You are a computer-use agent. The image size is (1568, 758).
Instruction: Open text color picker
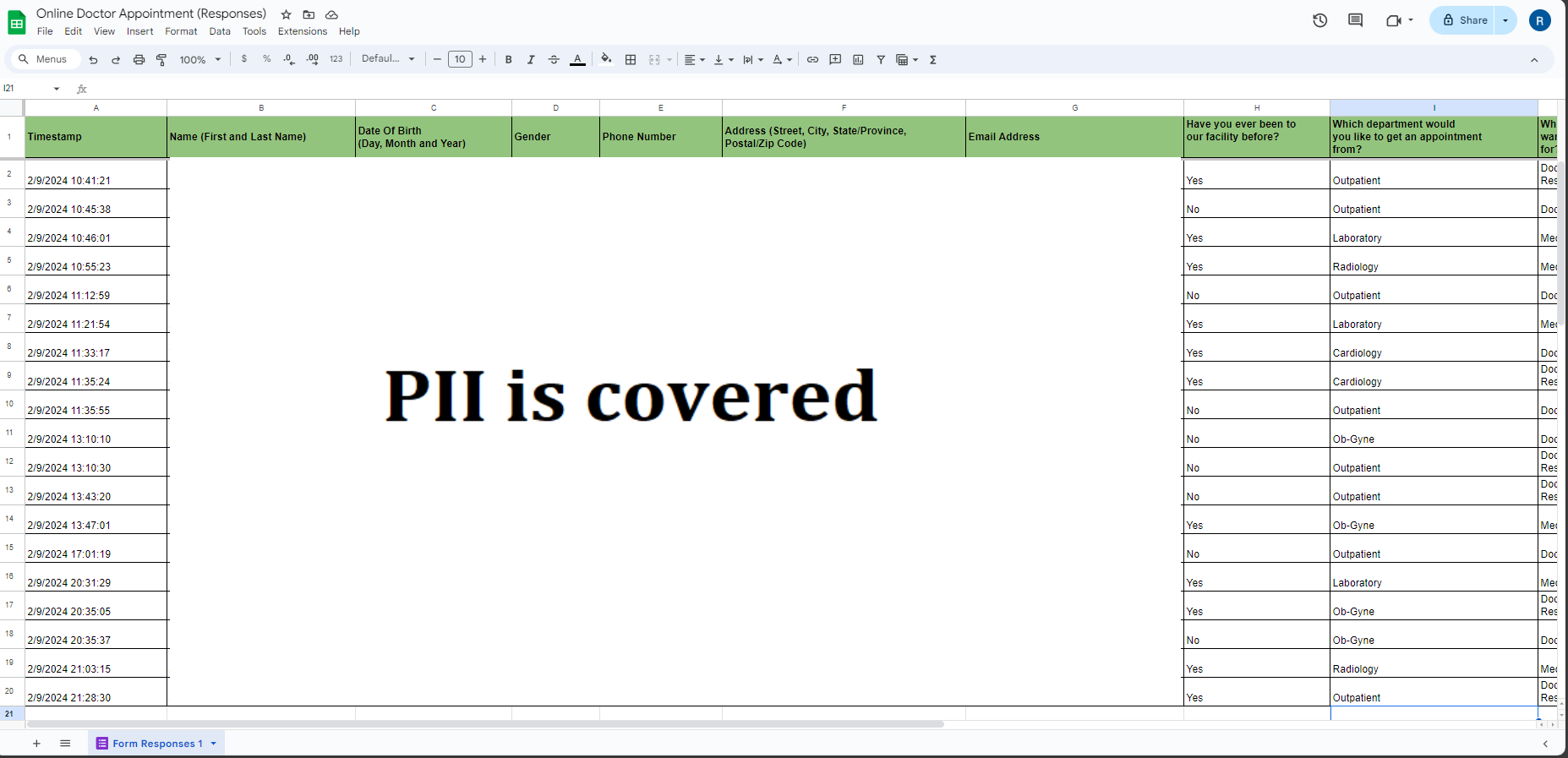577,60
